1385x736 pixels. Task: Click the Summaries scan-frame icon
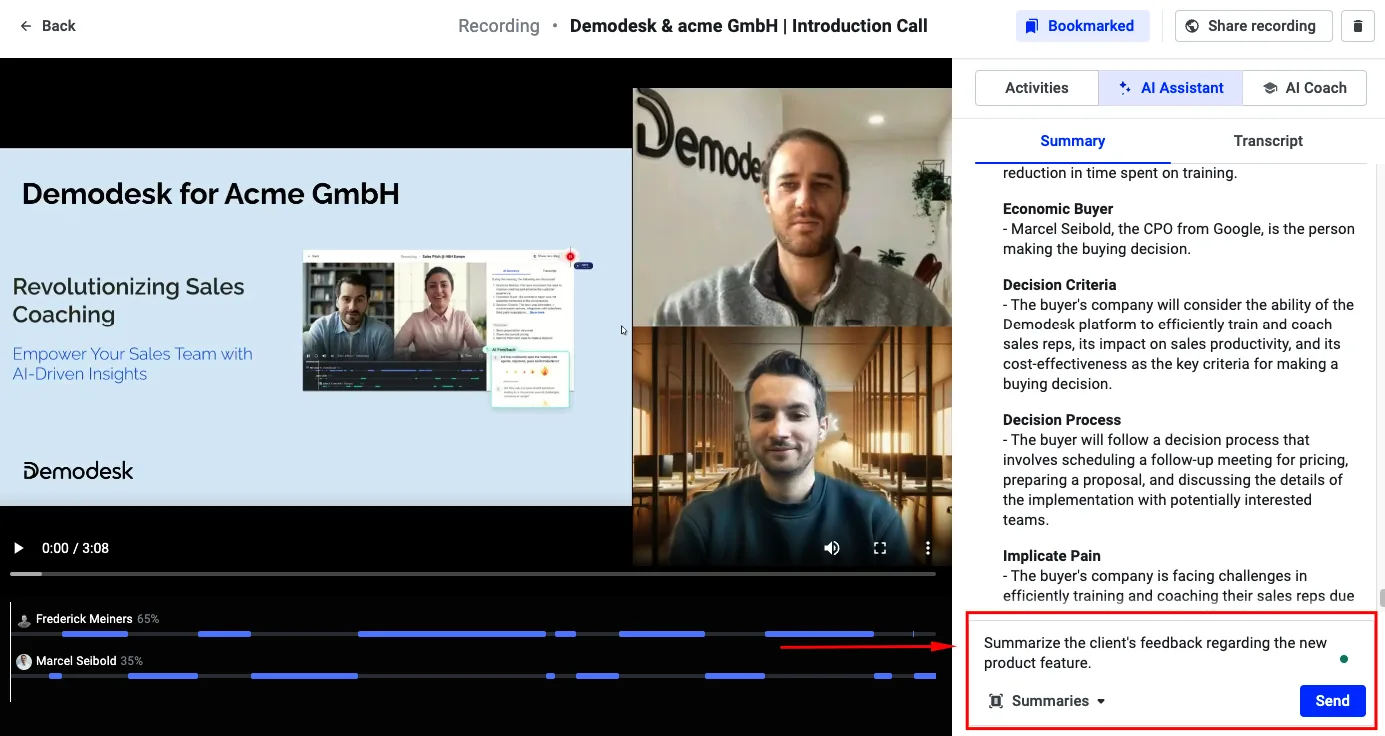tap(996, 701)
